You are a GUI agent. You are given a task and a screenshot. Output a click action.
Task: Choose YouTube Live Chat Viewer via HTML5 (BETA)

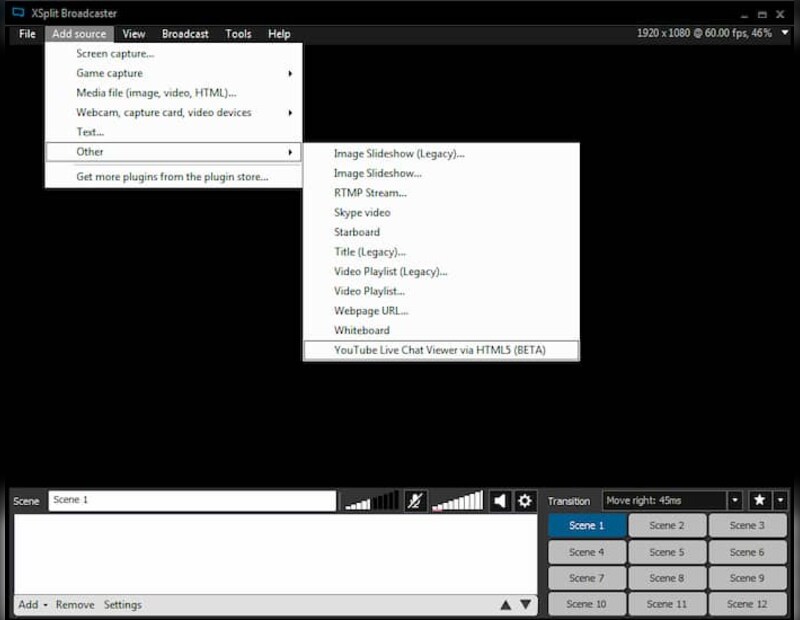(441, 350)
